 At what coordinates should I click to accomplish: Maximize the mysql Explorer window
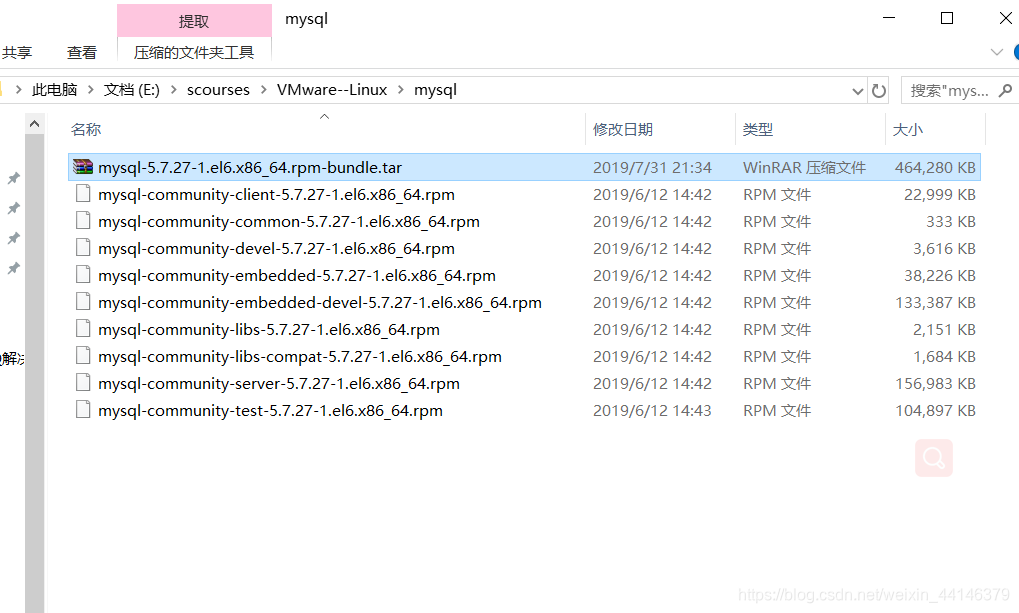(947, 18)
